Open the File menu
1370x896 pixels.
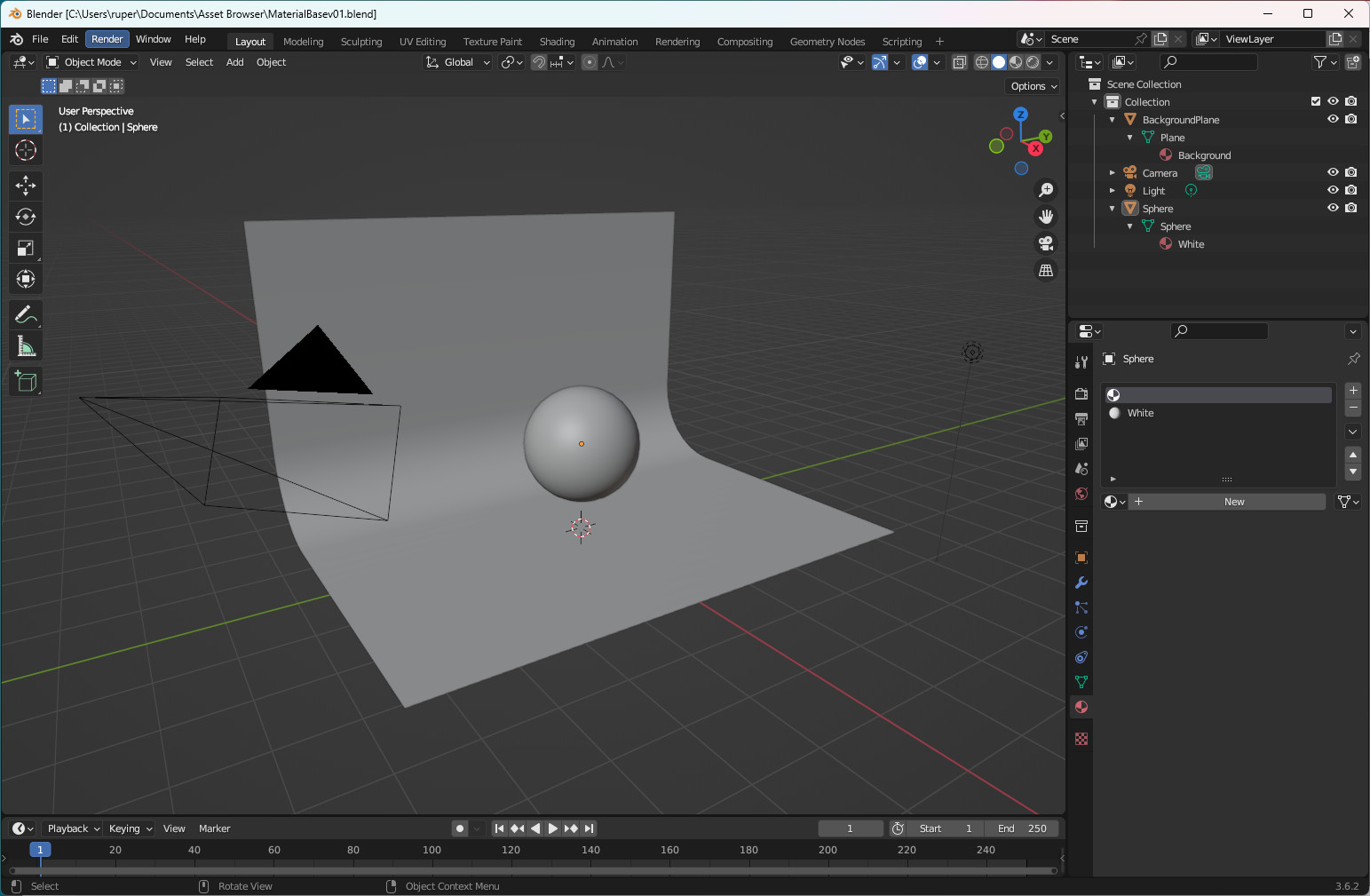click(40, 39)
